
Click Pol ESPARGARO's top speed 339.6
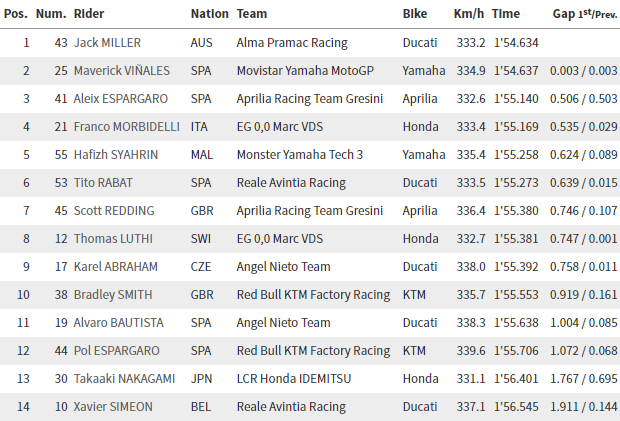471,351
